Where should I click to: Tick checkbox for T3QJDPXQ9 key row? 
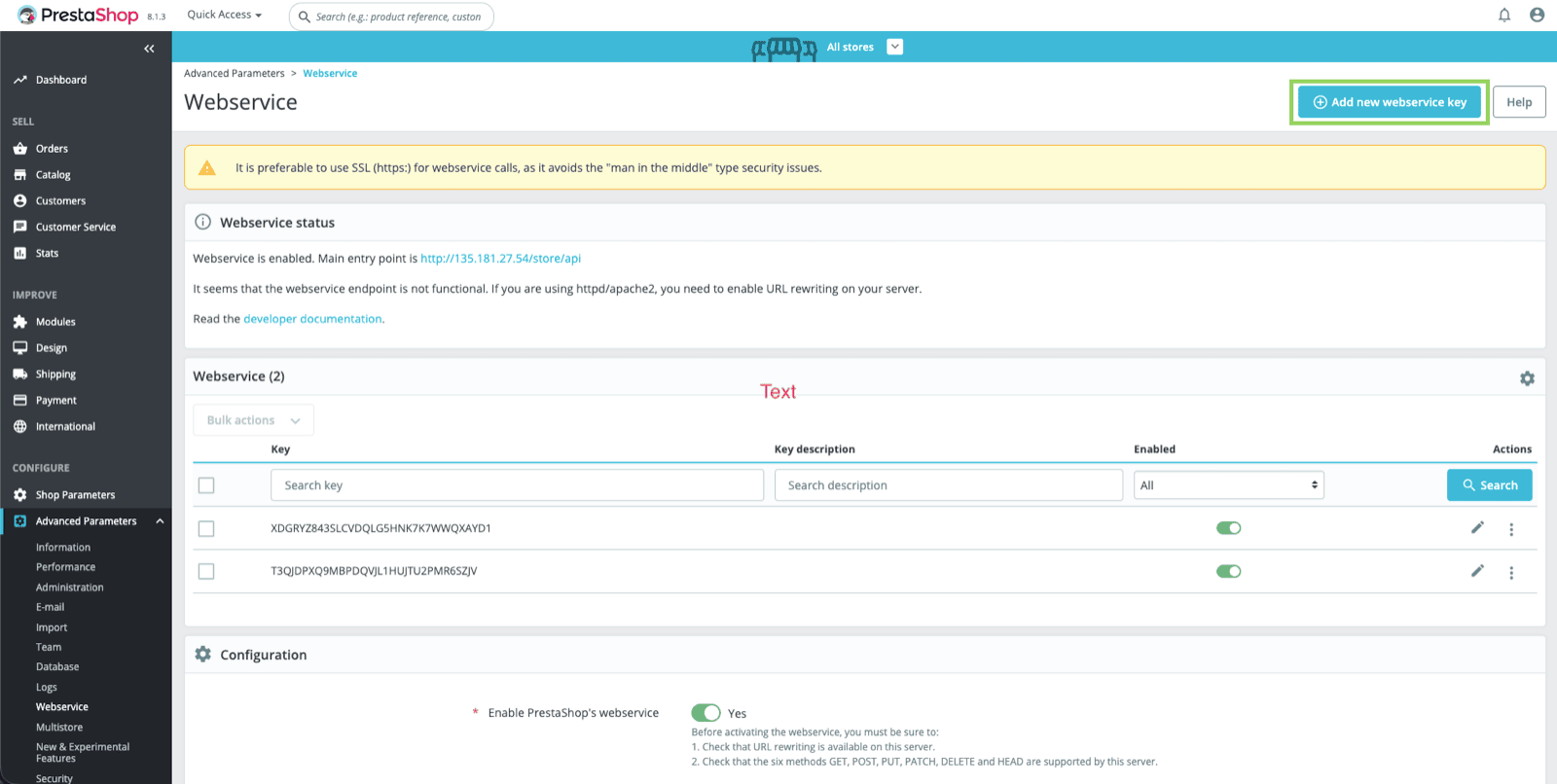click(x=206, y=571)
